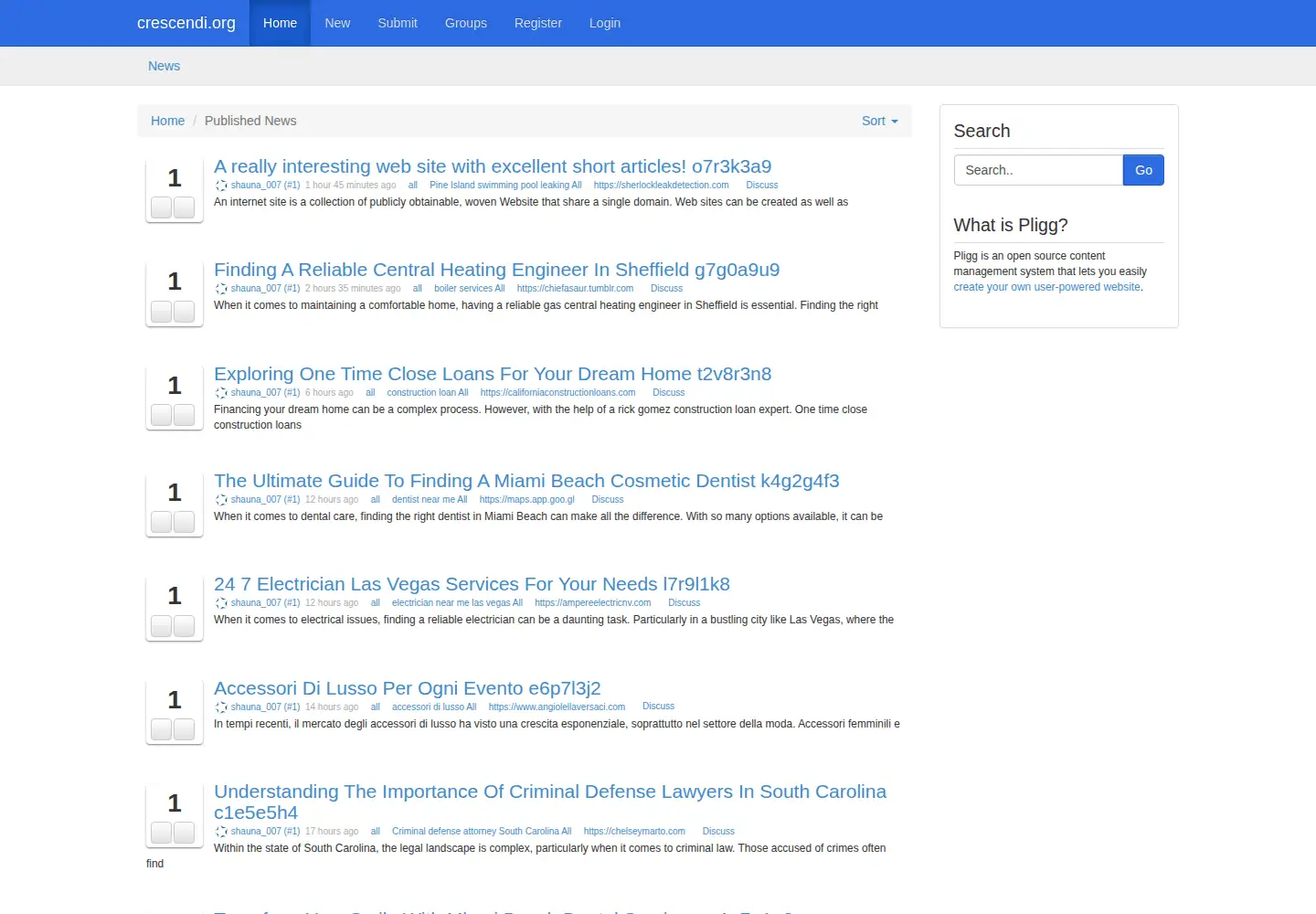1316x914 pixels.
Task: Open the chelseymarto.com source link
Action: click(x=634, y=832)
